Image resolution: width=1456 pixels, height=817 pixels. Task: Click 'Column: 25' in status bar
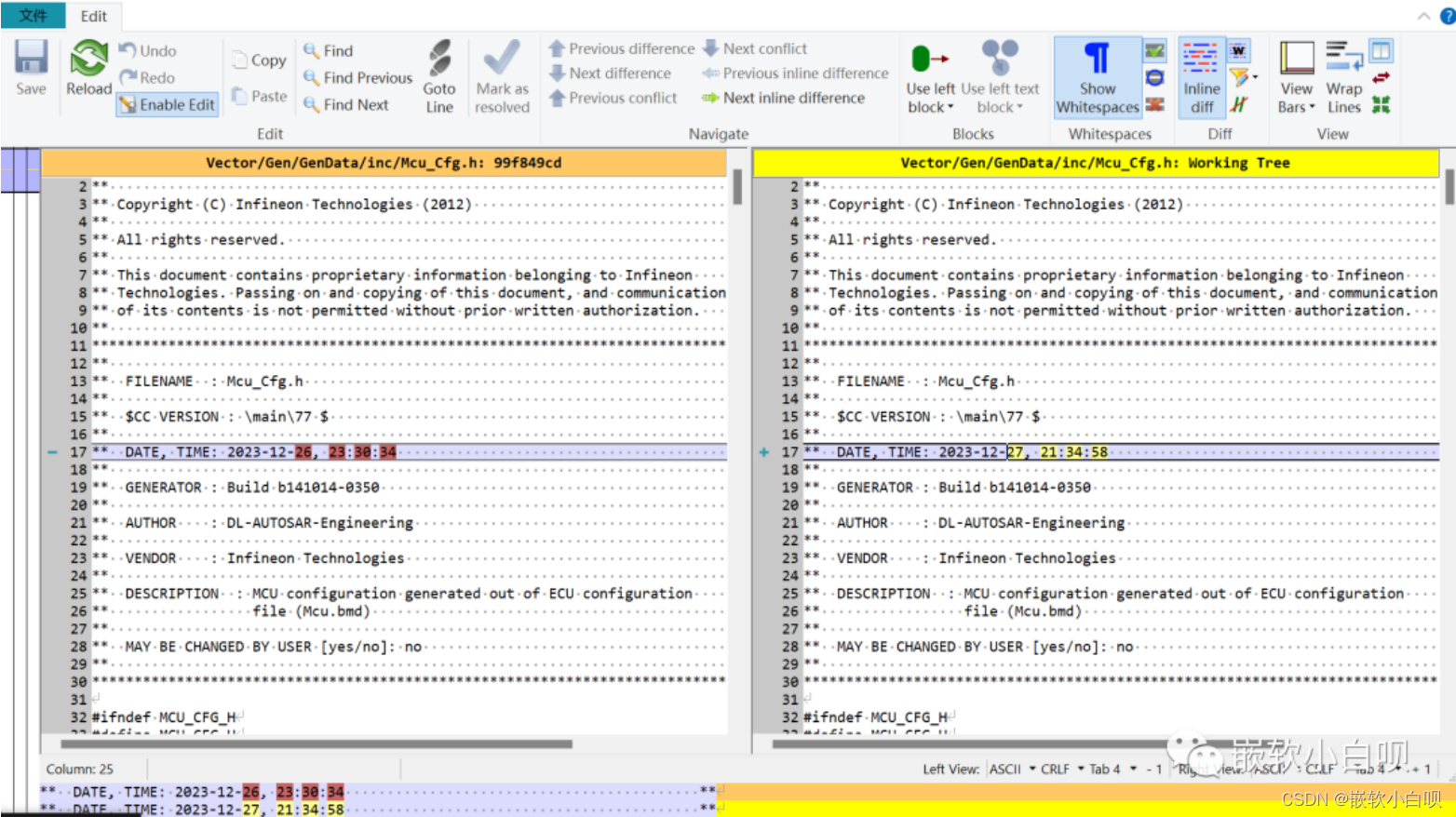point(80,769)
